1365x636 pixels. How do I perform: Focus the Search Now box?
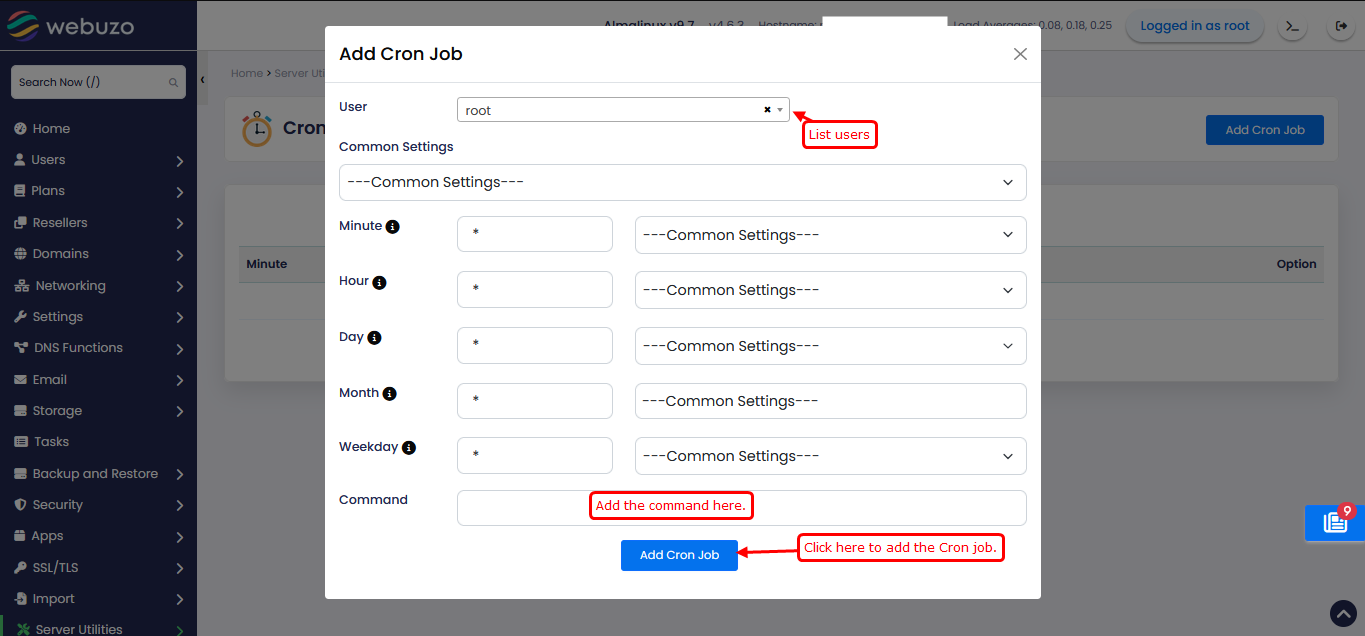pyautogui.click(x=92, y=82)
